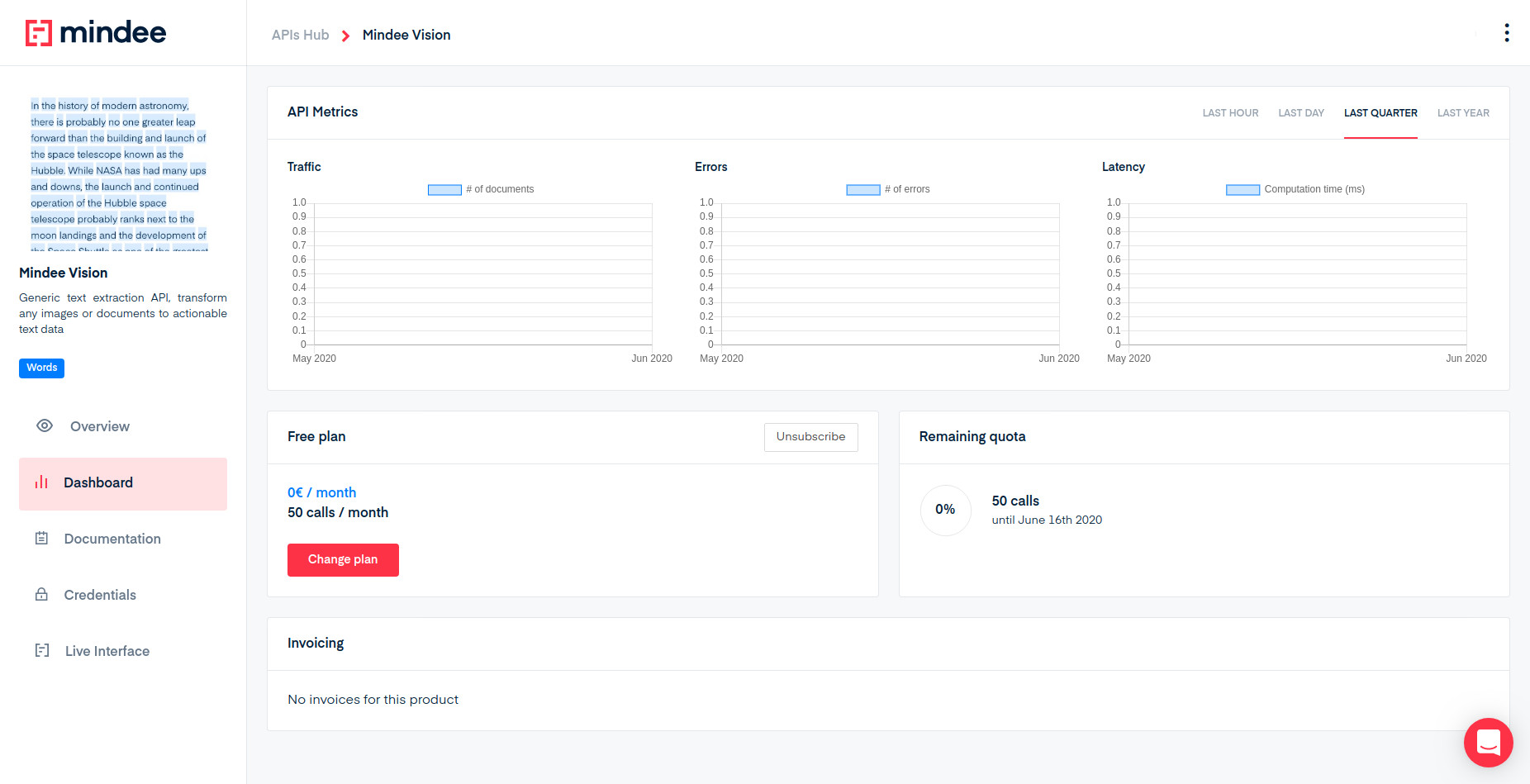The image size is (1530, 784).
Task: Click the Mindee Vision sidebar title
Action: point(64,273)
